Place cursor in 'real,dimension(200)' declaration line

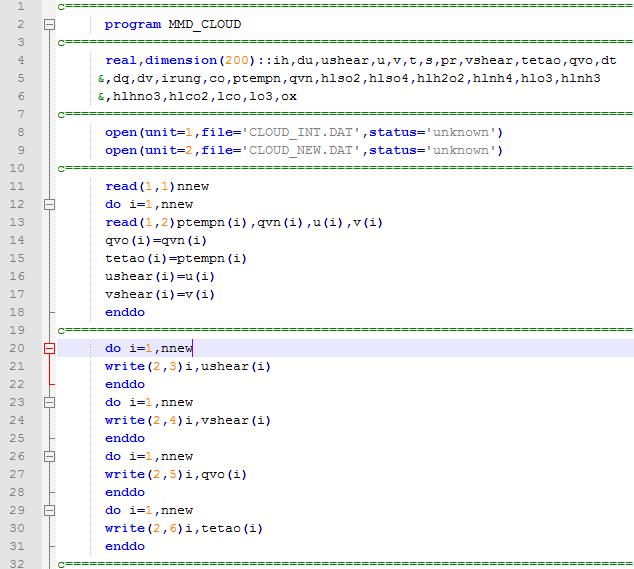pyautogui.click(x=360, y=61)
